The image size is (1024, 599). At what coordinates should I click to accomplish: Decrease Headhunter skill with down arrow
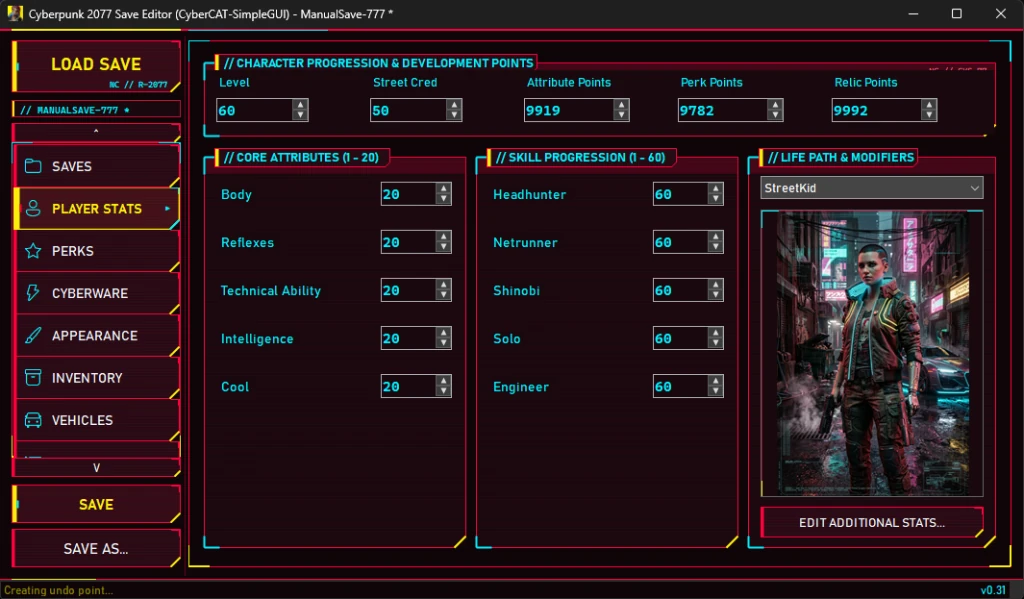coord(716,199)
